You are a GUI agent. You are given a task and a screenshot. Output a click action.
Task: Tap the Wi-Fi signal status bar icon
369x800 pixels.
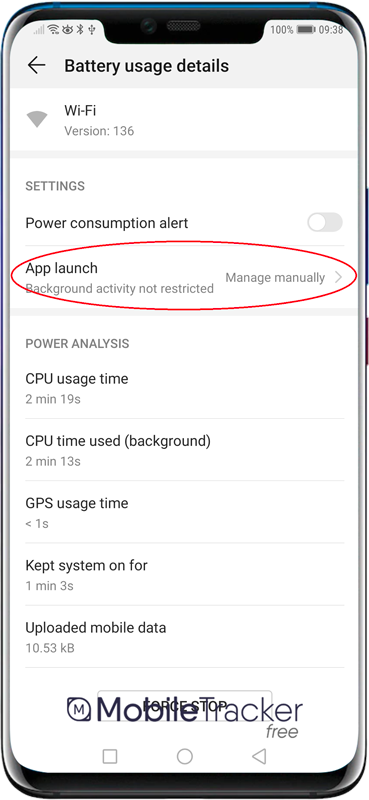(53, 30)
